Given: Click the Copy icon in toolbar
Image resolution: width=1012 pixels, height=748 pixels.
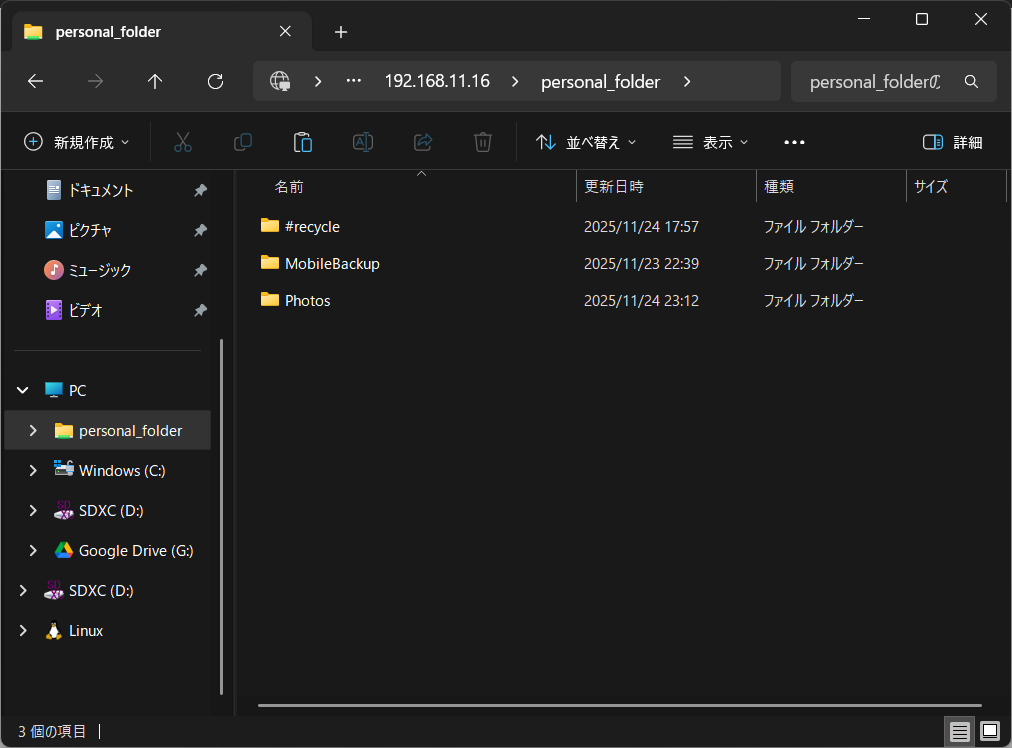Looking at the screenshot, I should coord(242,142).
